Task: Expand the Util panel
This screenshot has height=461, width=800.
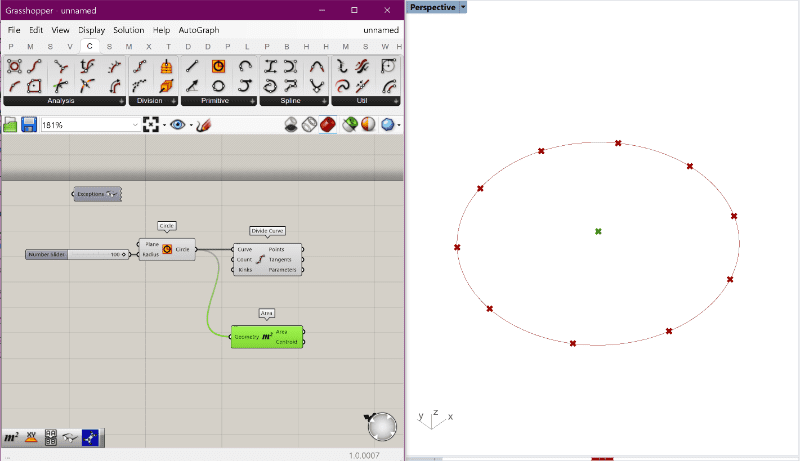Action: 396,101
